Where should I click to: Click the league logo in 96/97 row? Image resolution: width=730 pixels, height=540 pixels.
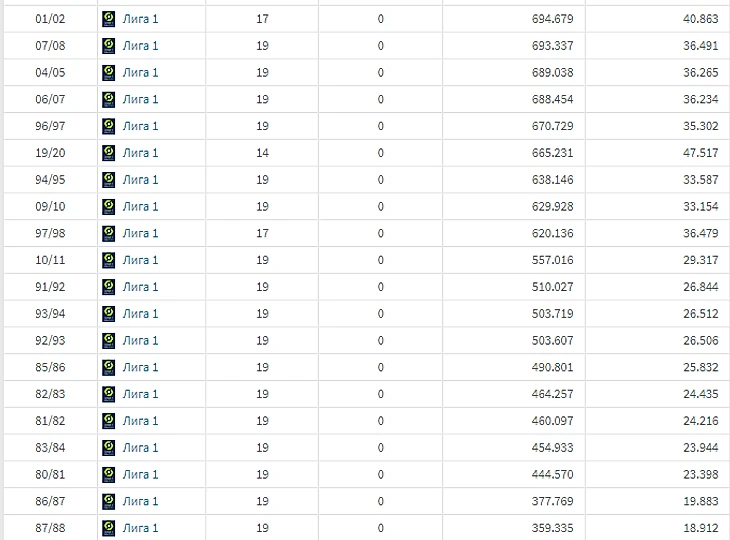(108, 126)
